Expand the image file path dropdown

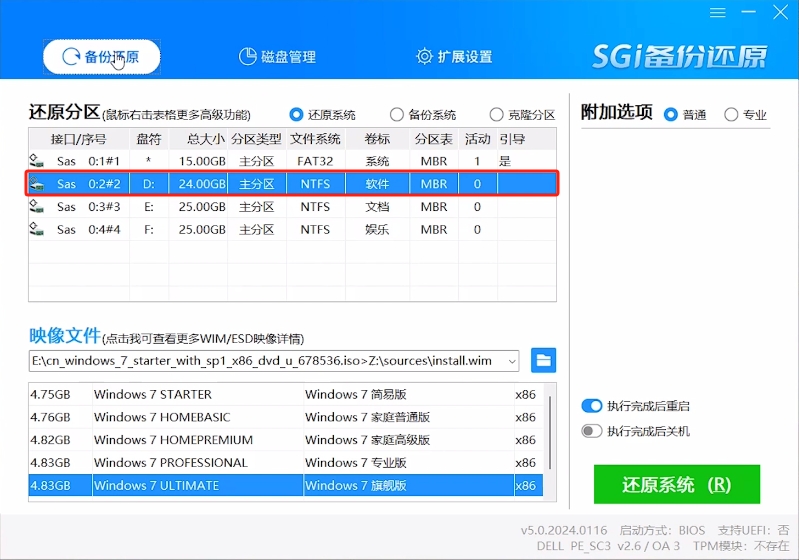[x=512, y=361]
